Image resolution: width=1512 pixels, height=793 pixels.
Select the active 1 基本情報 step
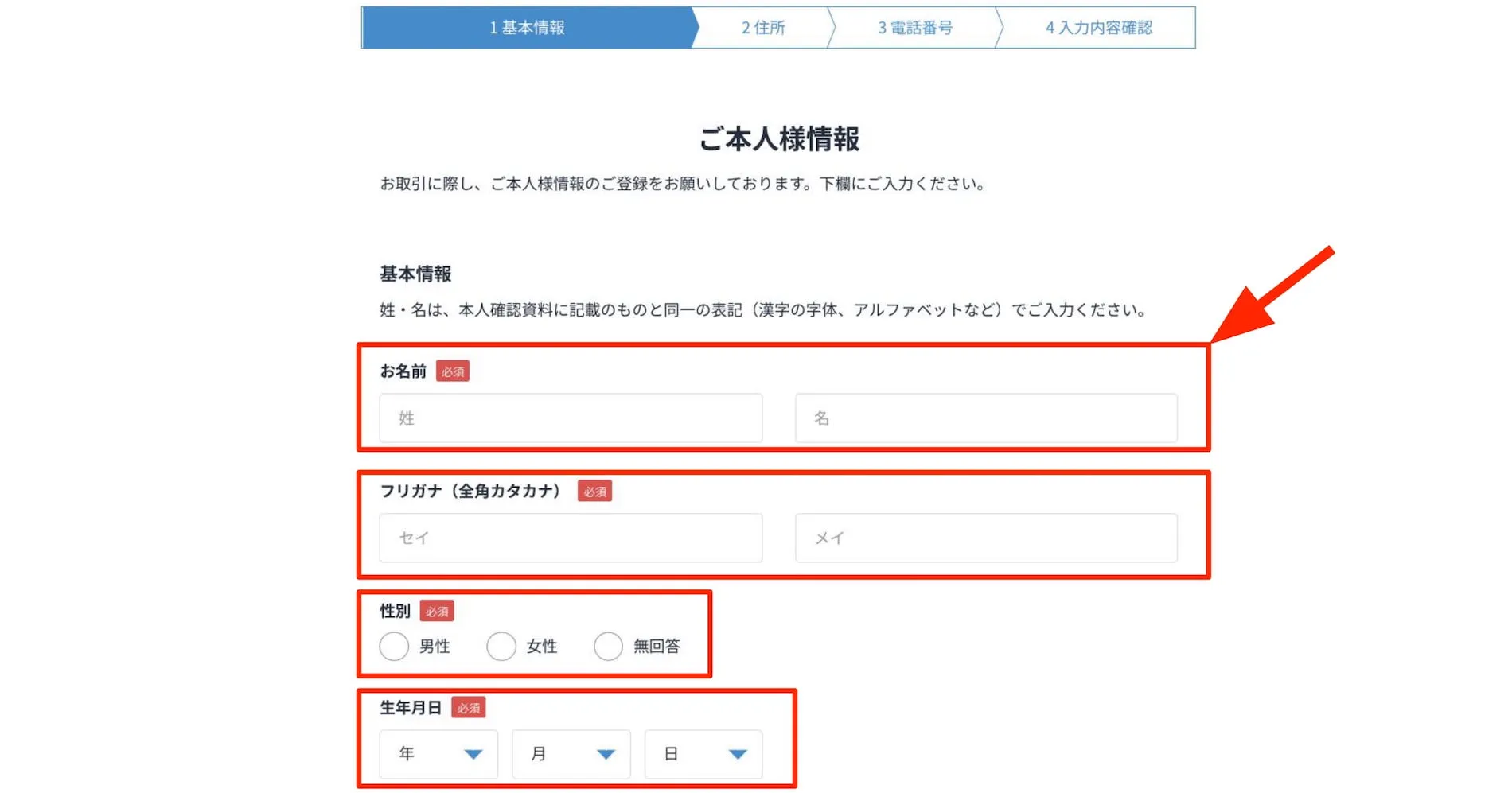[x=528, y=27]
